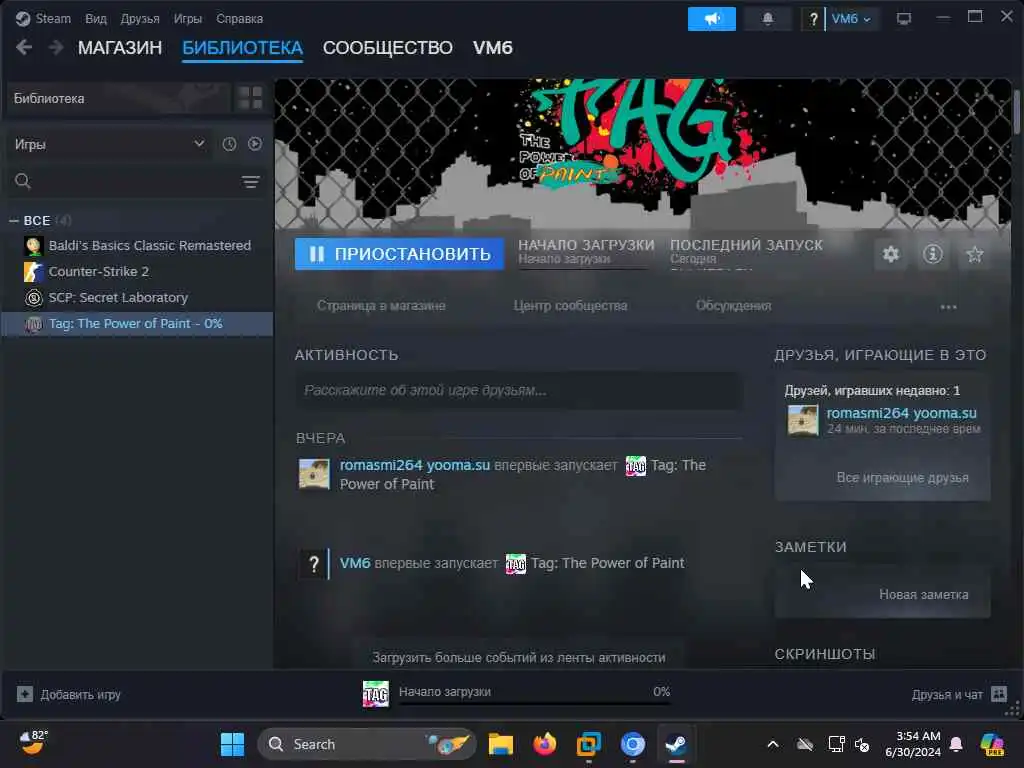The width and height of the screenshot is (1024, 768).
Task: Open game info icon
Action: [933, 254]
